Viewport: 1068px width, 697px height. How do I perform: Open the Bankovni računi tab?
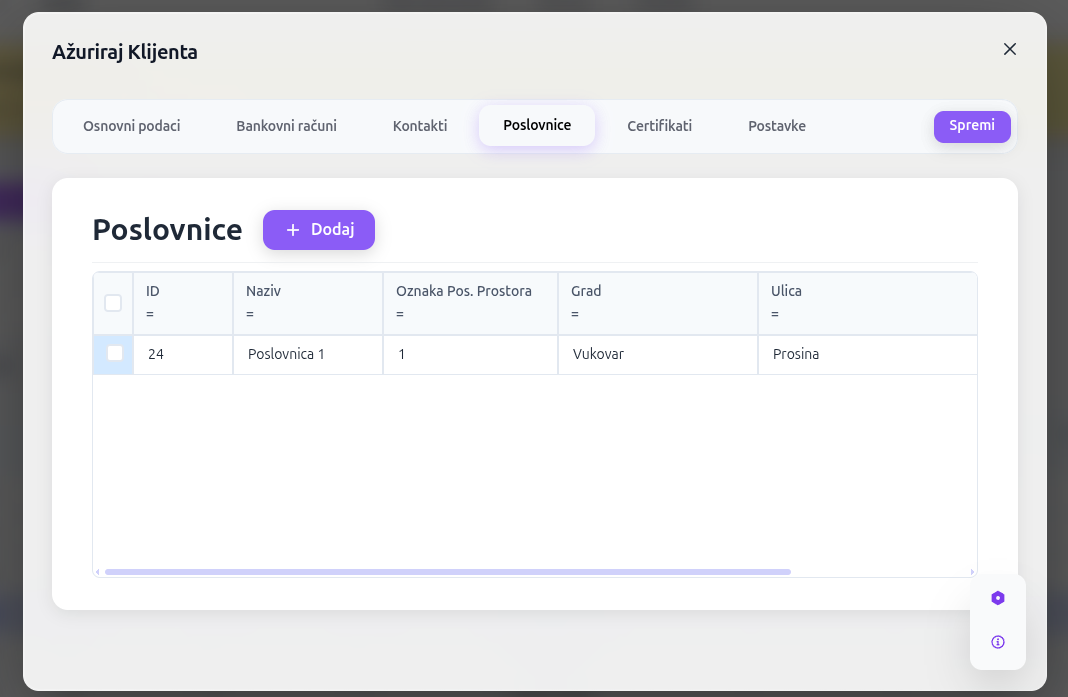click(286, 126)
